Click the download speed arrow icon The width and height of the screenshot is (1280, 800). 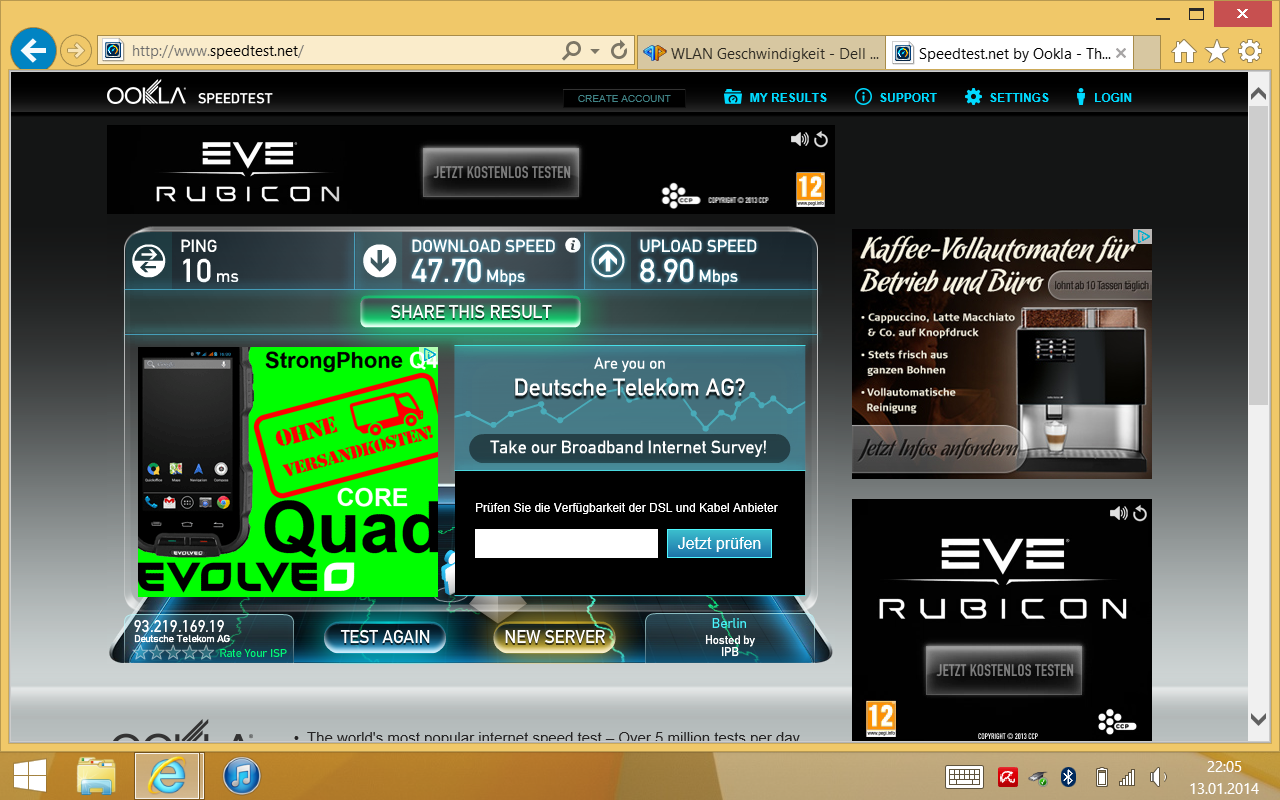click(x=379, y=262)
